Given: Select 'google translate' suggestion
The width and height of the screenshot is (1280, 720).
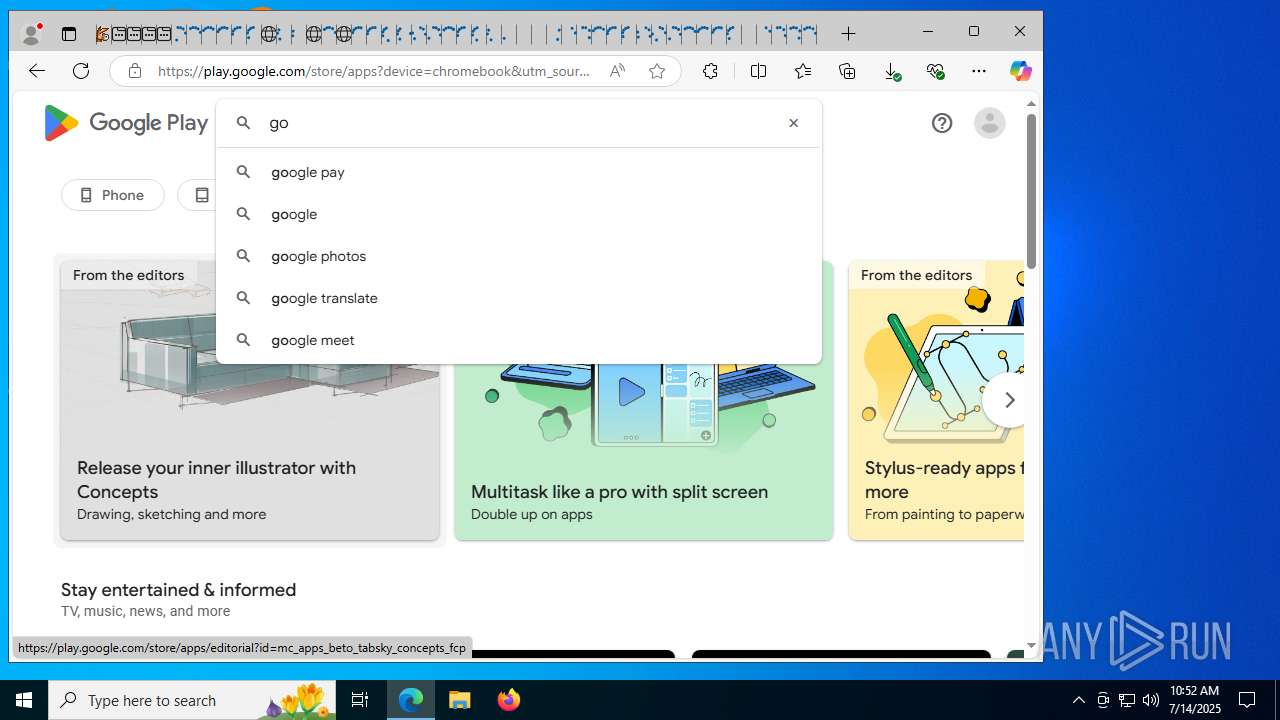Looking at the screenshot, I should pyautogui.click(x=519, y=298).
